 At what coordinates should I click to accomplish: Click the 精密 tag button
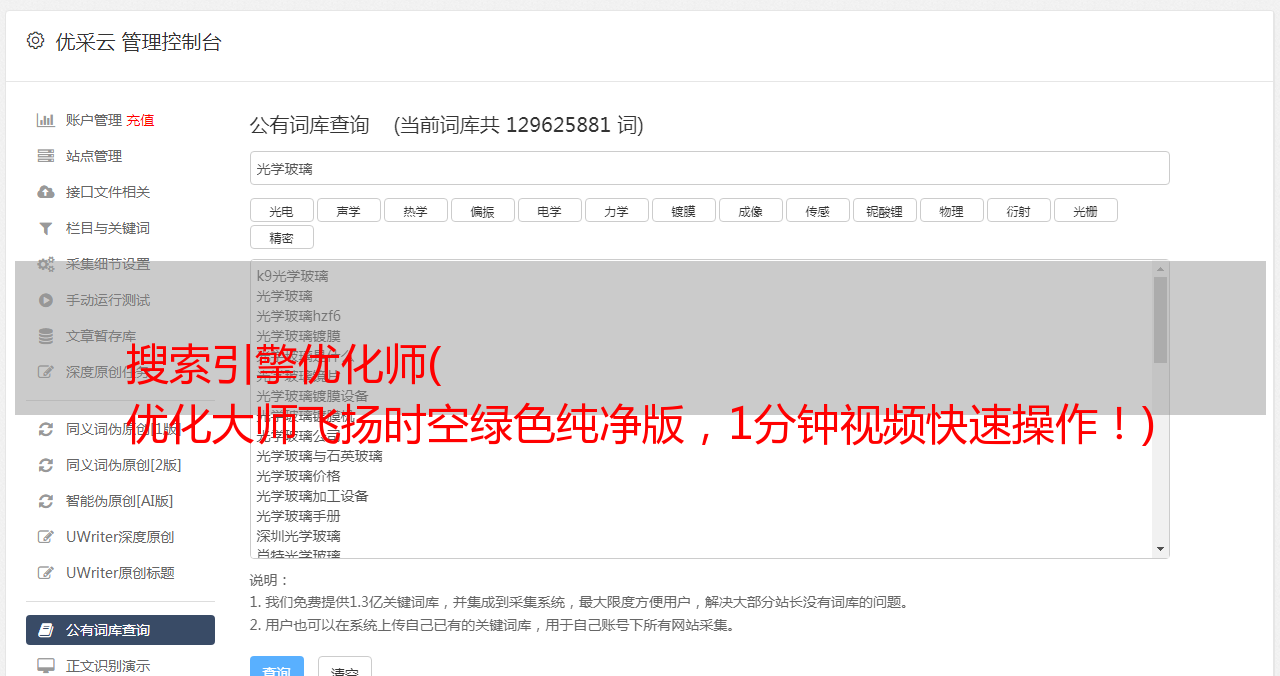click(x=281, y=237)
